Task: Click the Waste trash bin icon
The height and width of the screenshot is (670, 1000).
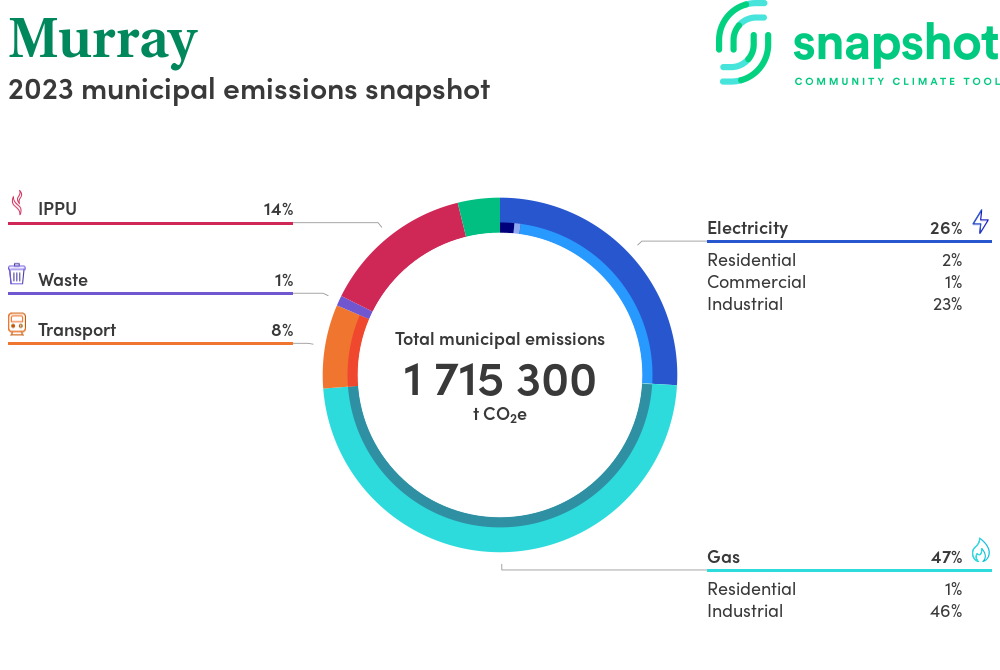Action: (x=16, y=275)
